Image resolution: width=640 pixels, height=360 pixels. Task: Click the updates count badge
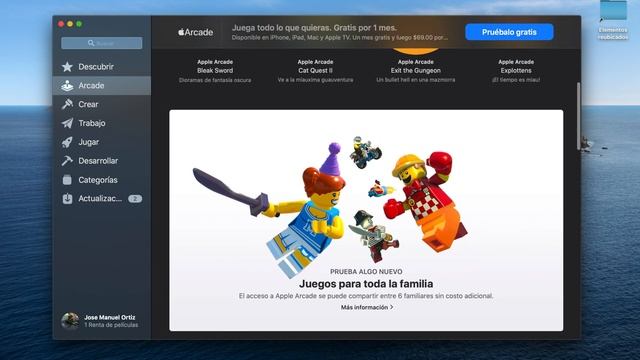(135, 199)
